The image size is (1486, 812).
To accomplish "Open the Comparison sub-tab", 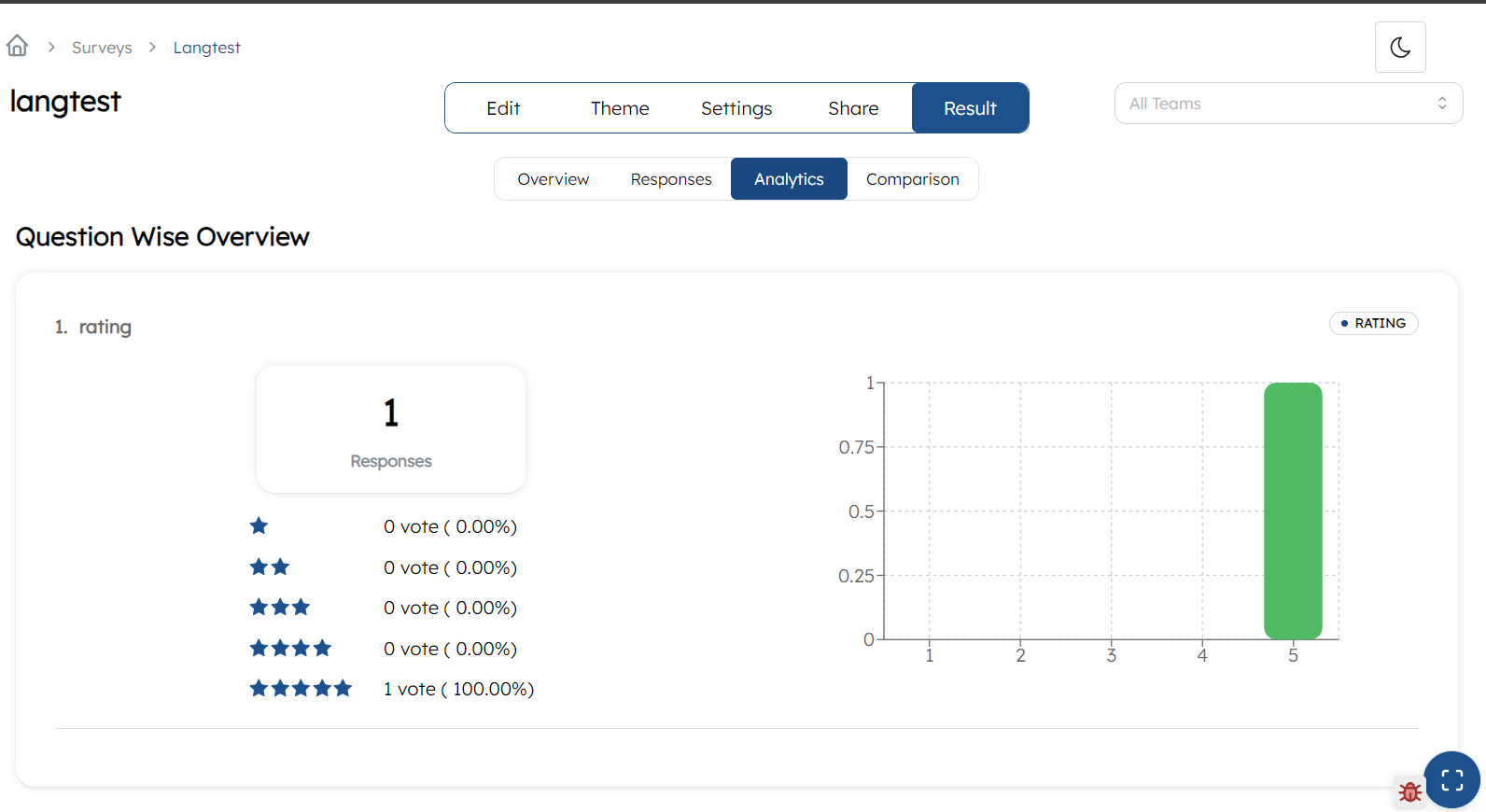I will tap(912, 179).
